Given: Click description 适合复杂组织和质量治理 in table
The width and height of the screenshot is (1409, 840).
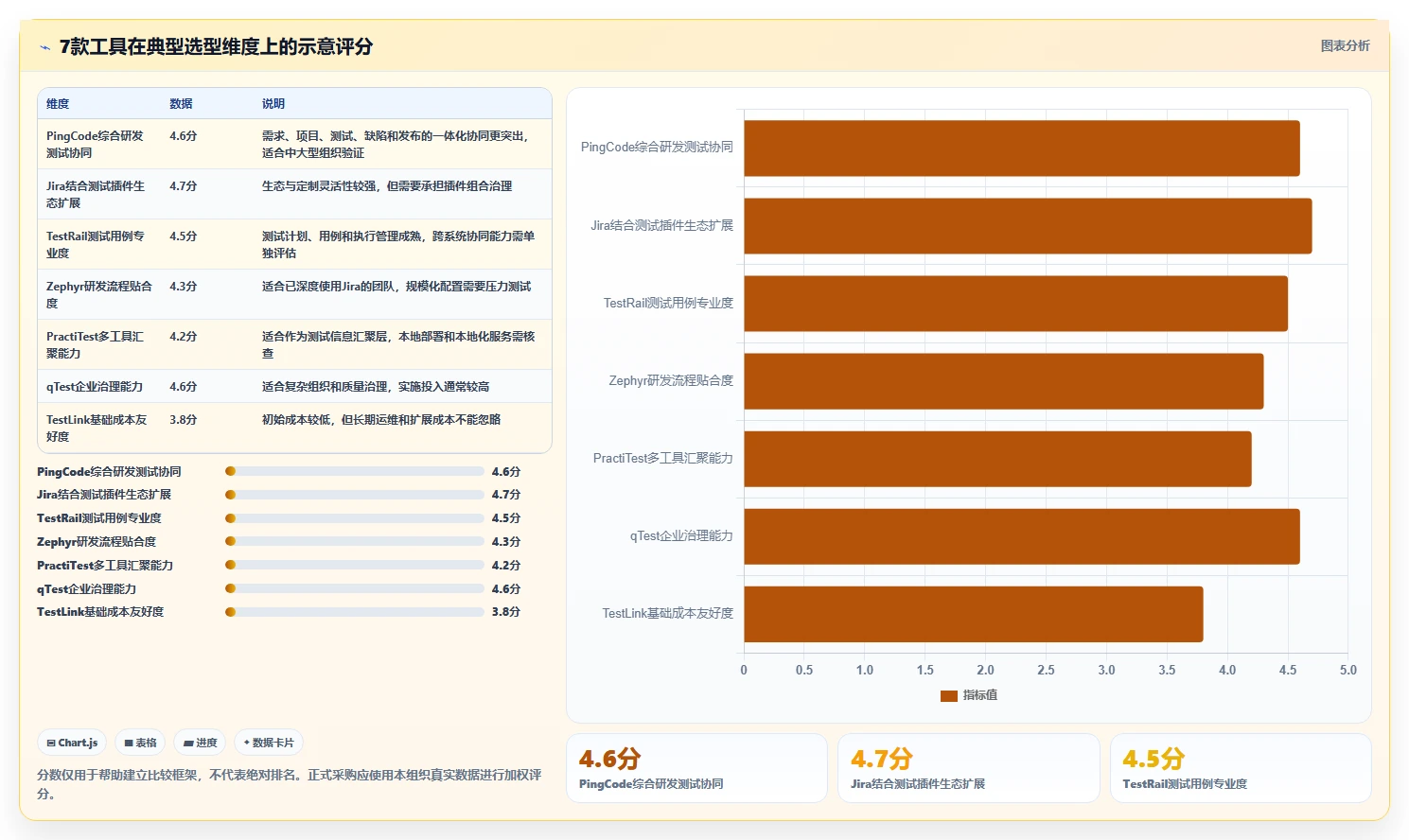Looking at the screenshot, I should (x=376, y=386).
